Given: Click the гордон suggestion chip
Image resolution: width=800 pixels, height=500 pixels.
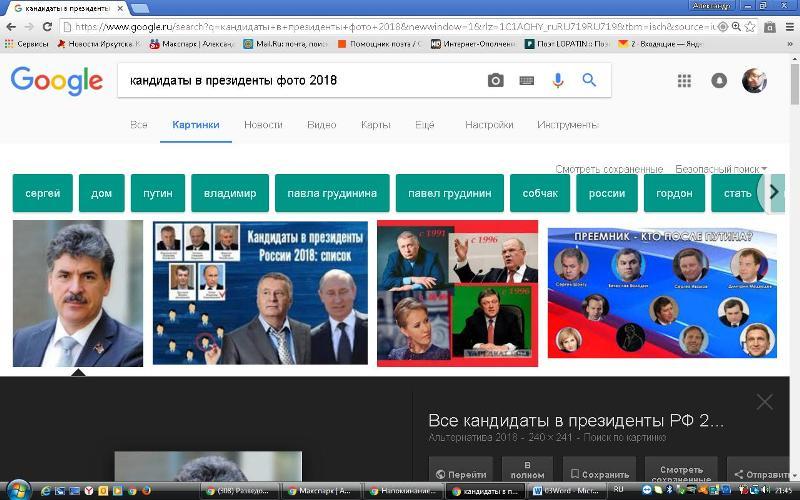Looking at the screenshot, I should [x=674, y=193].
